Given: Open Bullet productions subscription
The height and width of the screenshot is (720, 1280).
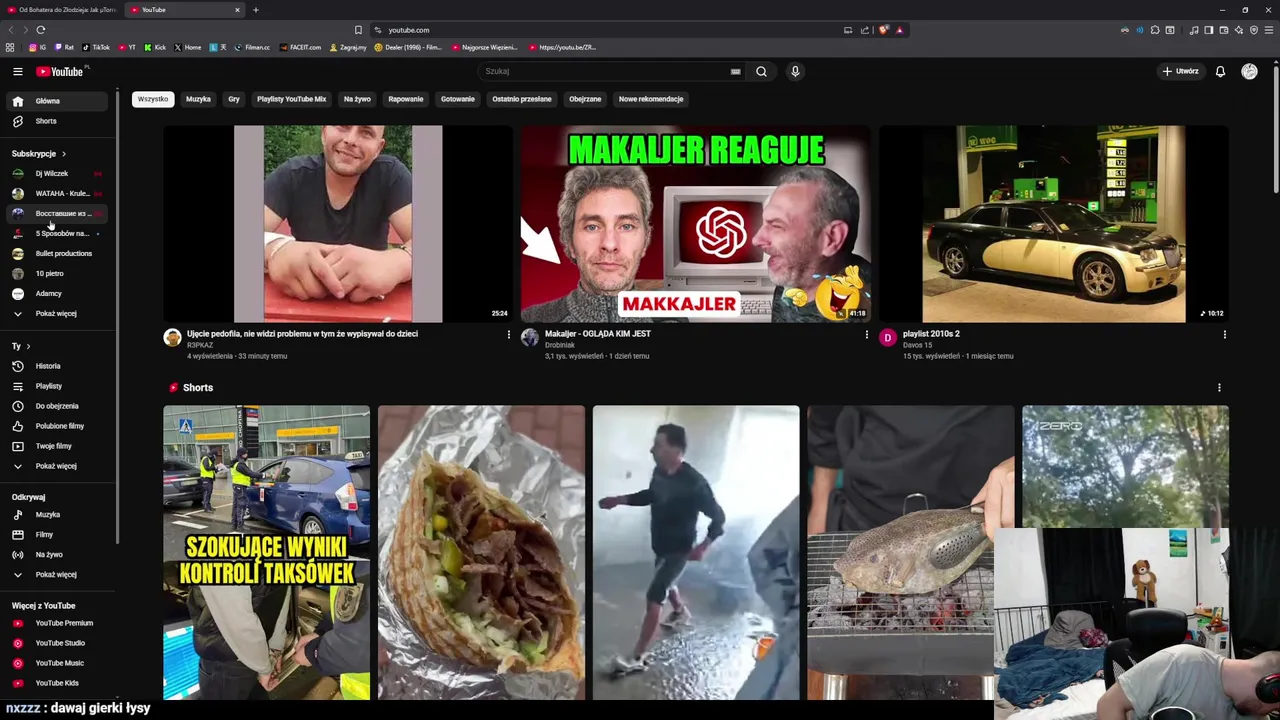Looking at the screenshot, I should click(58, 253).
